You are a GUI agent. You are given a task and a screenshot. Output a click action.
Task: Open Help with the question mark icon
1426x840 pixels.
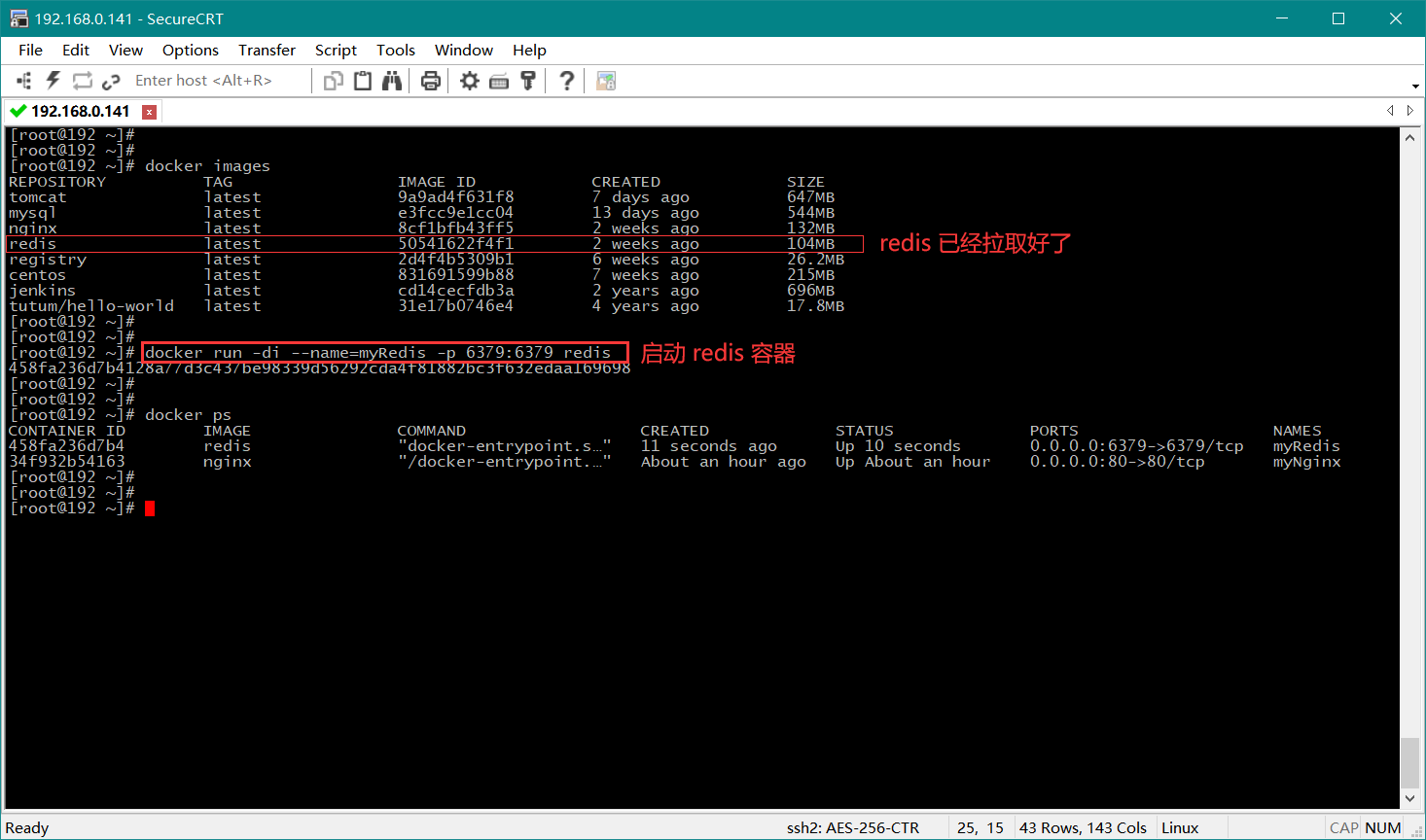(567, 81)
